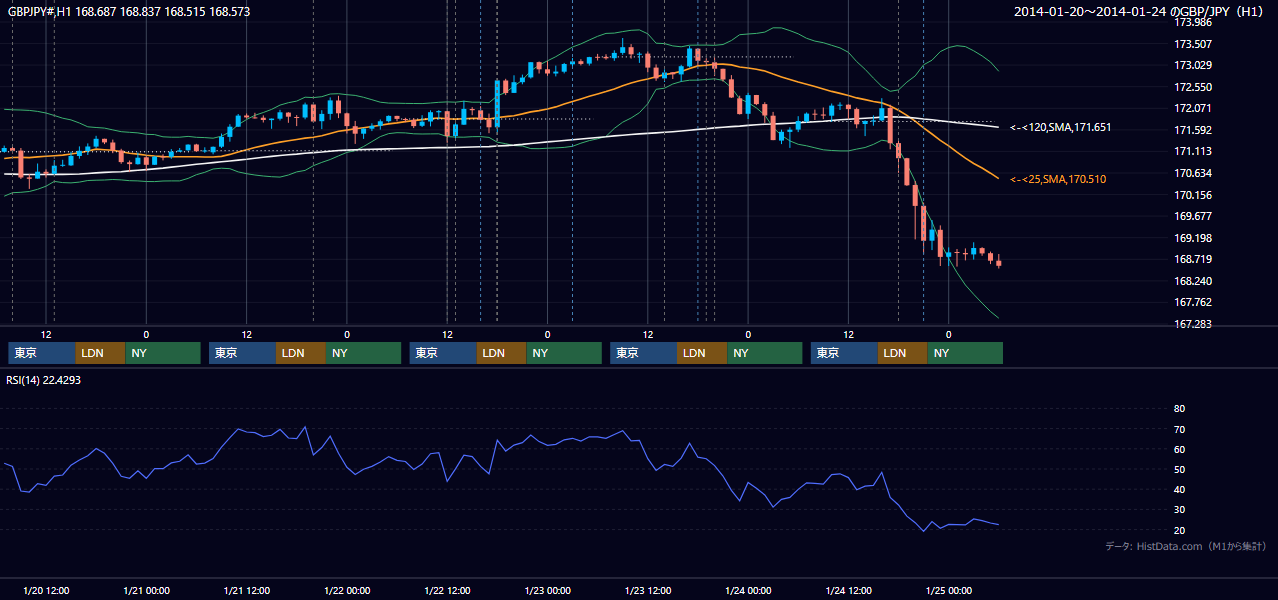This screenshot has height=600, width=1278.
Task: Click the 120 SMA label reading 171.651
Action: point(1060,128)
